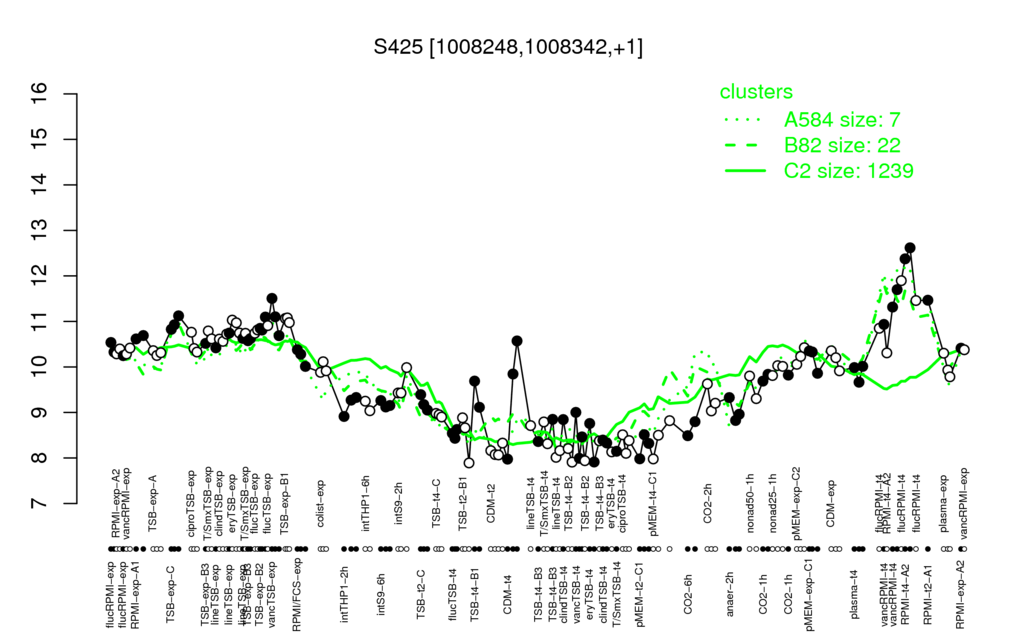Click the 'pMEM-exp-C1' bottom-row label
Viewport: 1024px width, 640px height.
(810, 595)
